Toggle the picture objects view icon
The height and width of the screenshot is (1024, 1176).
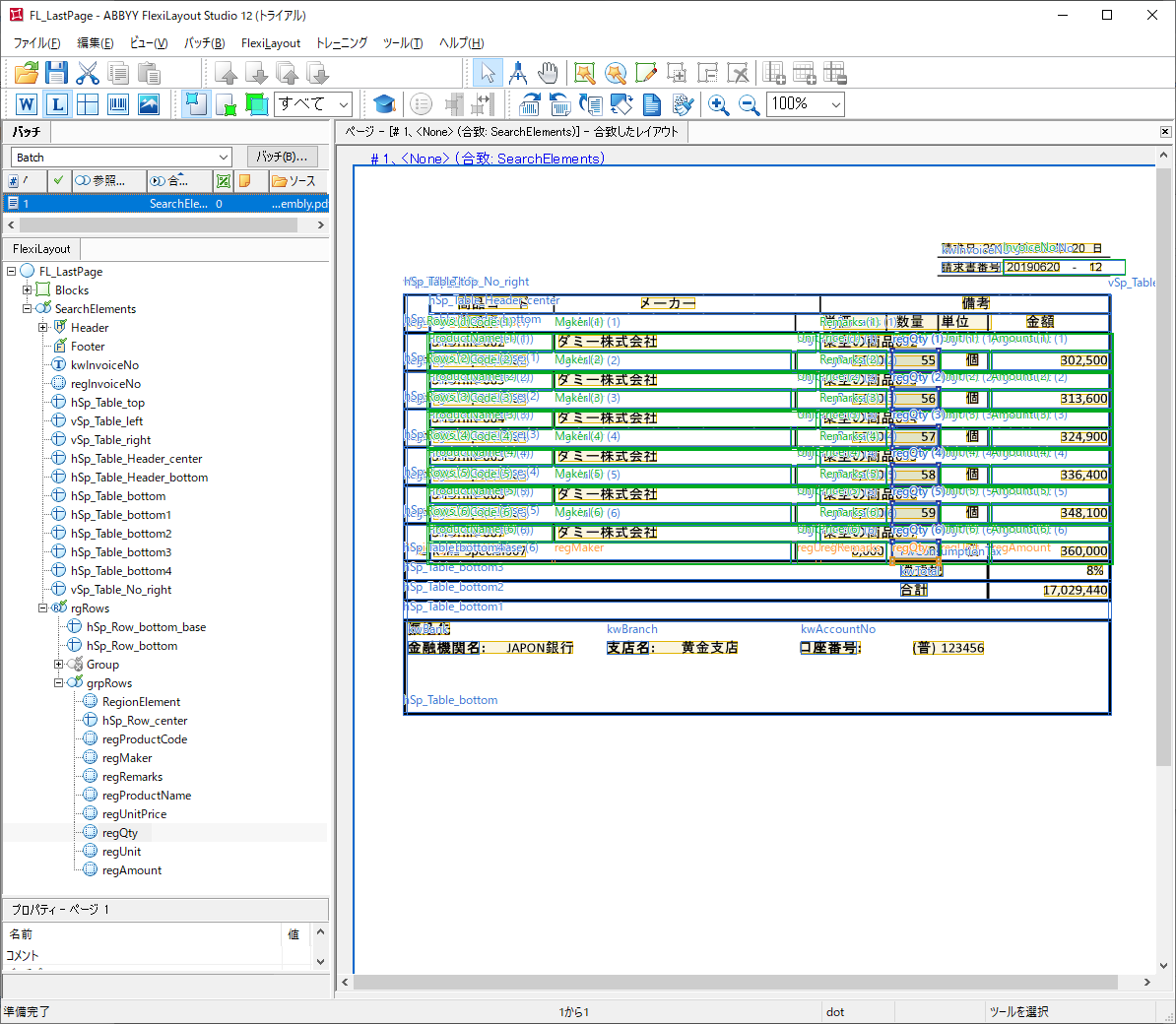tap(149, 104)
